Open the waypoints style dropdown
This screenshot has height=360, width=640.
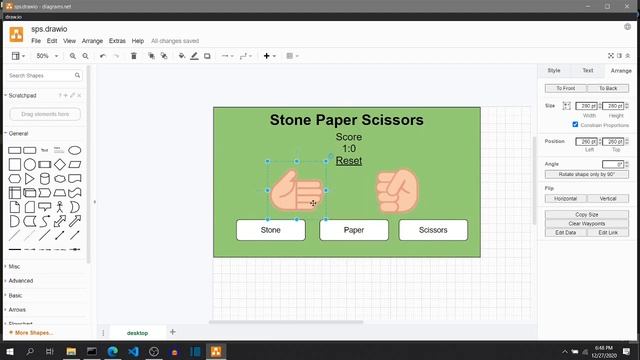[246, 56]
